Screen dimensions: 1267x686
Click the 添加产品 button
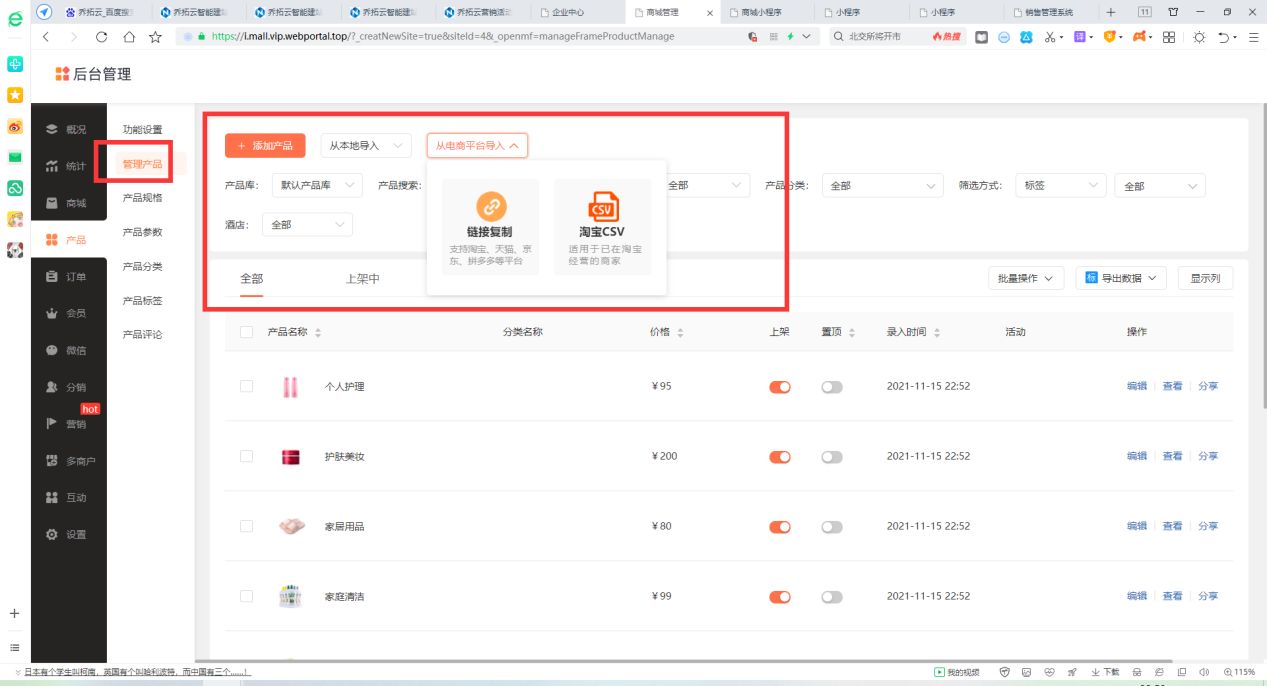263,145
